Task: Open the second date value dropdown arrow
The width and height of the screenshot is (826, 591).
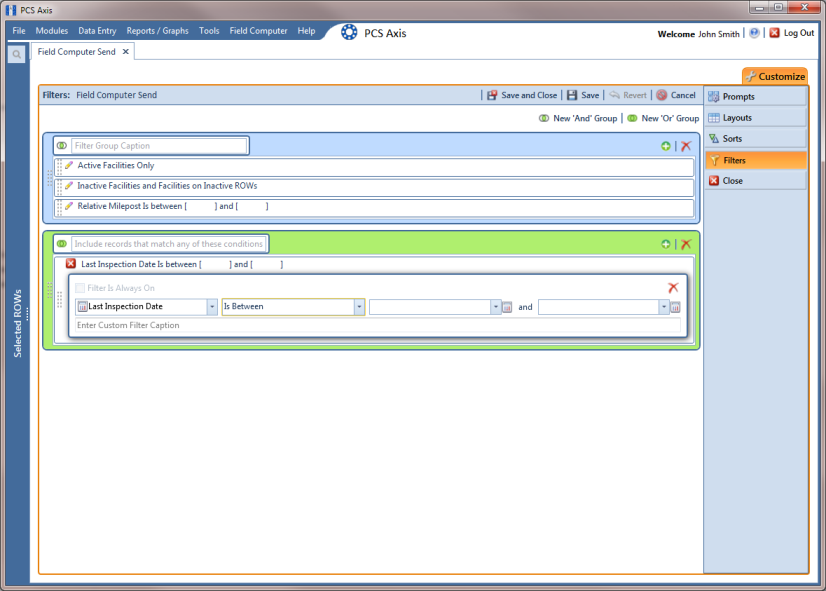Action: 664,307
